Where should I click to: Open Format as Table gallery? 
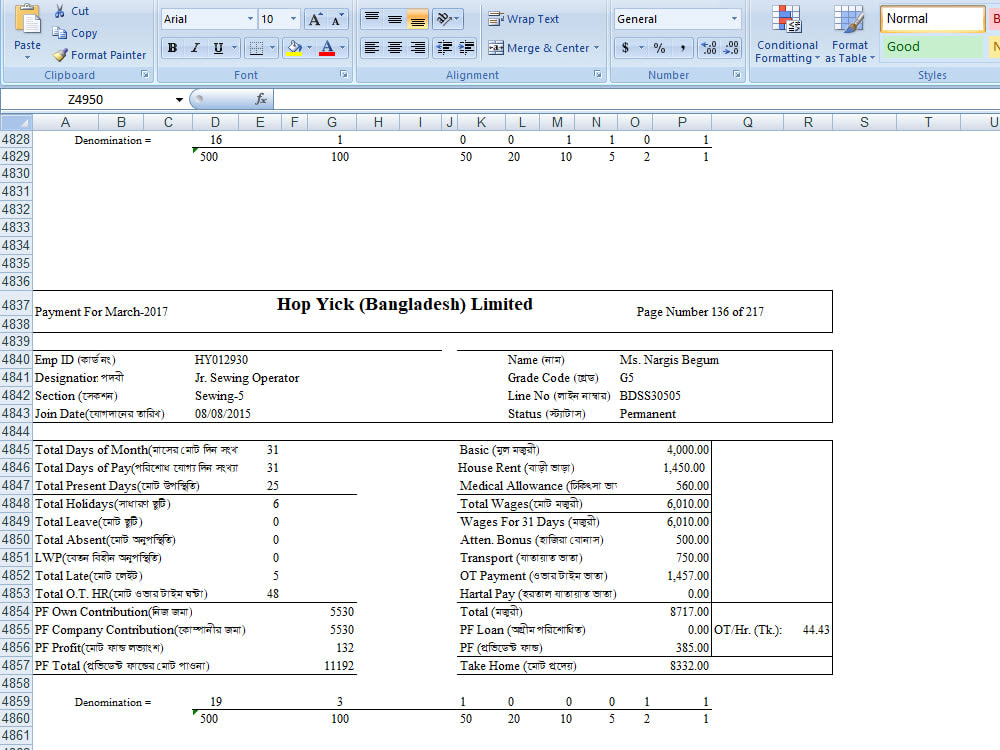849,34
